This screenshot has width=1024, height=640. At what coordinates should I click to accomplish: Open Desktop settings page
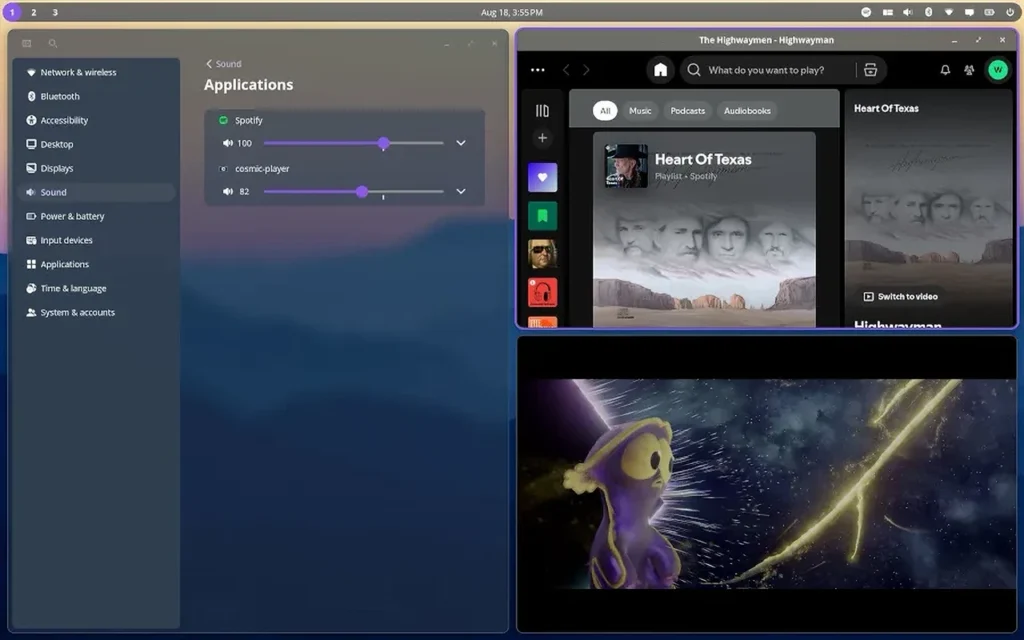97,144
